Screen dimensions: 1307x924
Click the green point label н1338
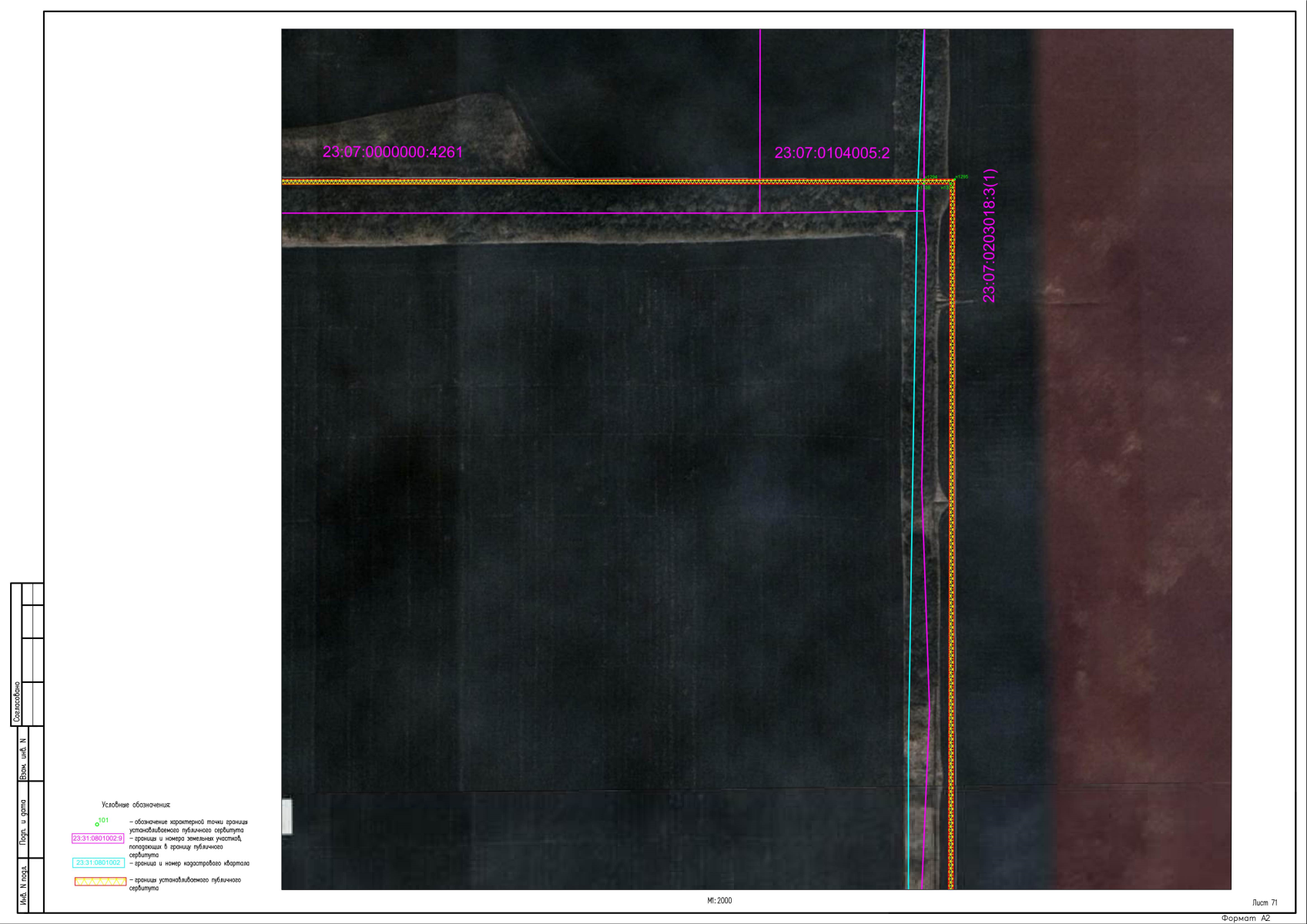924,188
